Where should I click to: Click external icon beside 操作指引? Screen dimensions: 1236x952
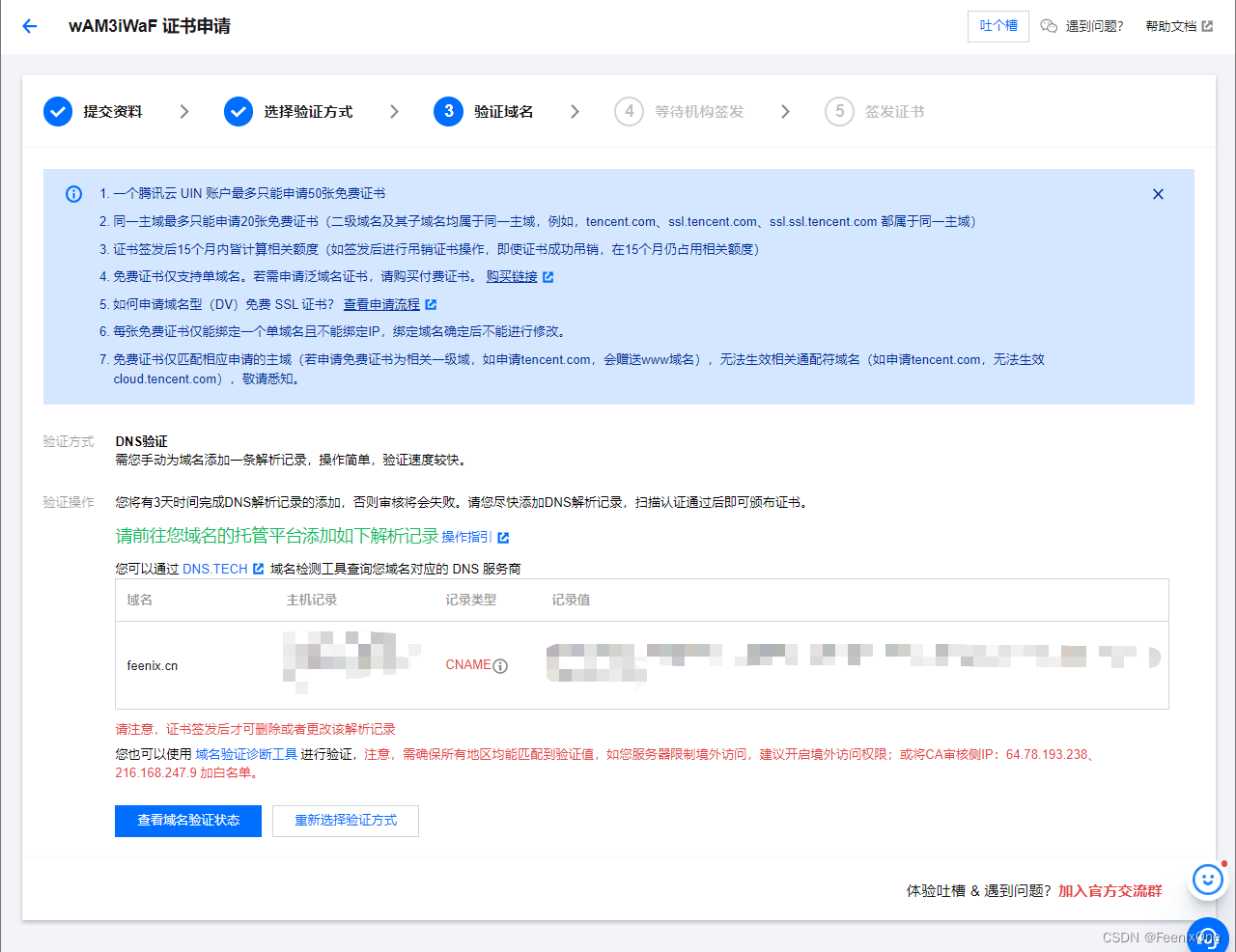[x=503, y=538]
